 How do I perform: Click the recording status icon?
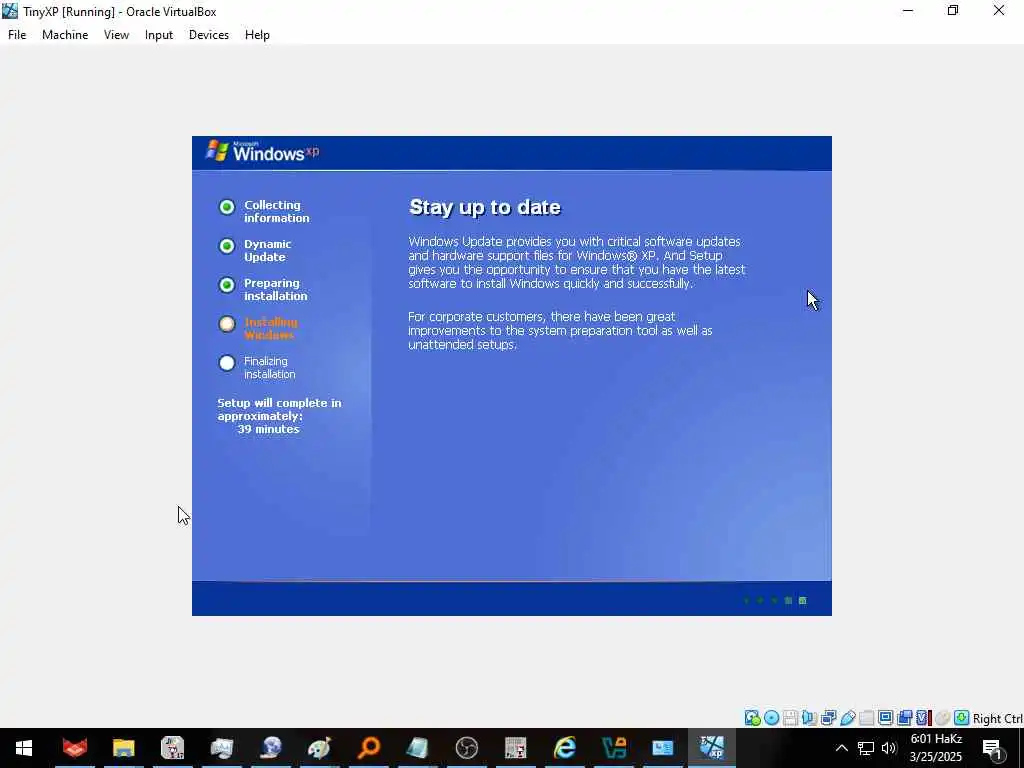tap(904, 718)
